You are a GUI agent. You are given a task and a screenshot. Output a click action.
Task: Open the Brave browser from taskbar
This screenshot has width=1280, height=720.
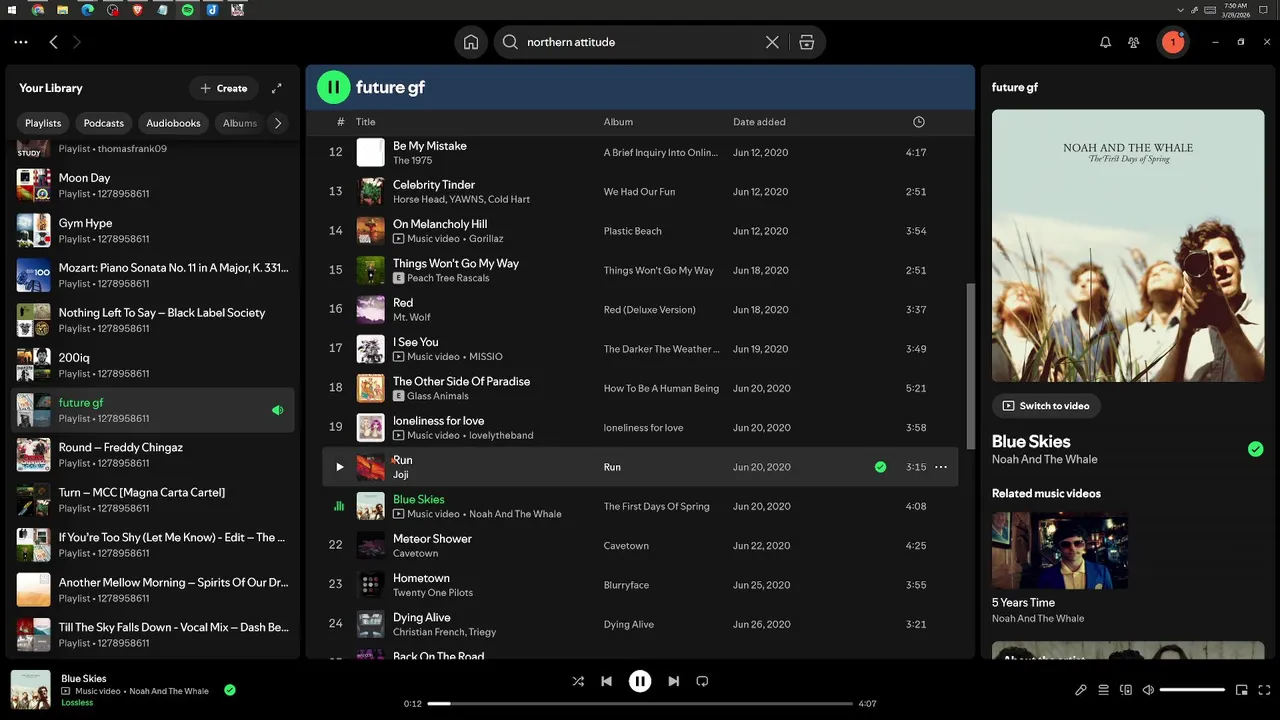(137, 9)
